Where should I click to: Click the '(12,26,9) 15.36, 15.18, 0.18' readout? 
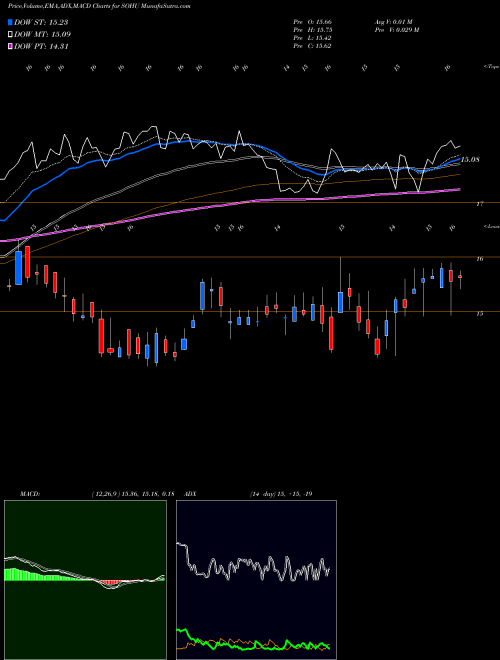(x=133, y=494)
